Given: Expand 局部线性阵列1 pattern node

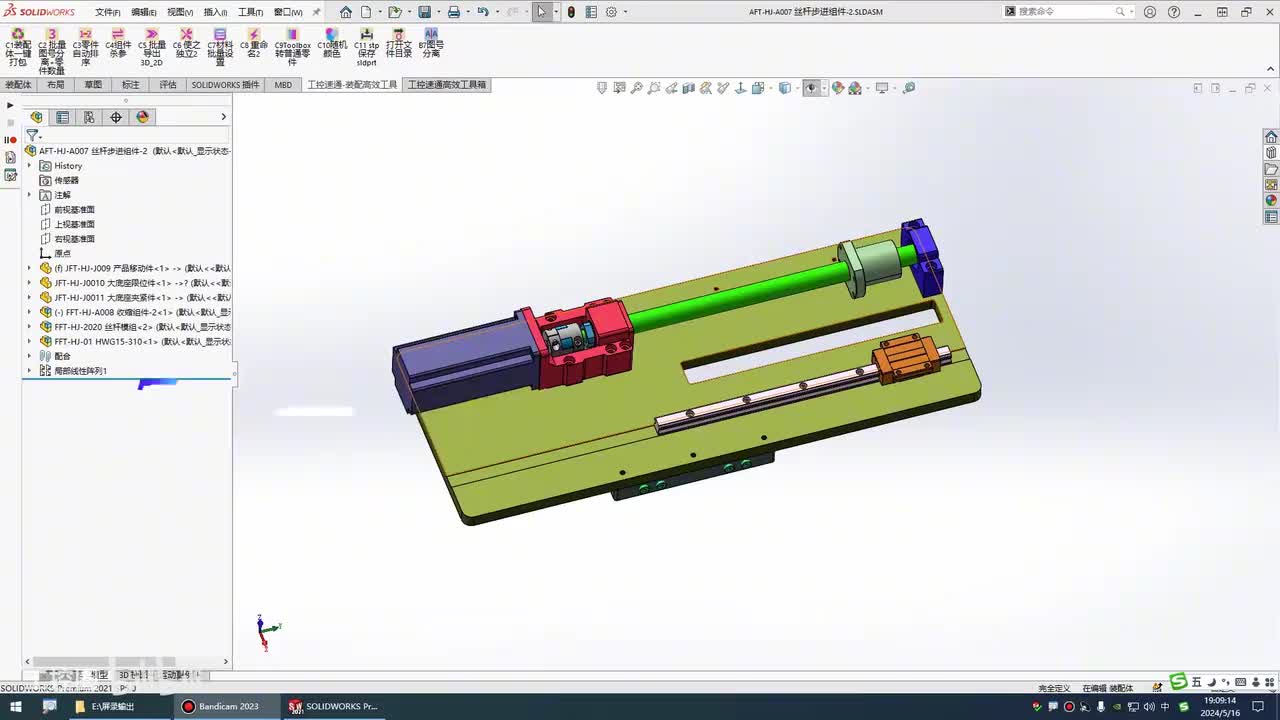Looking at the screenshot, I should point(29,371).
